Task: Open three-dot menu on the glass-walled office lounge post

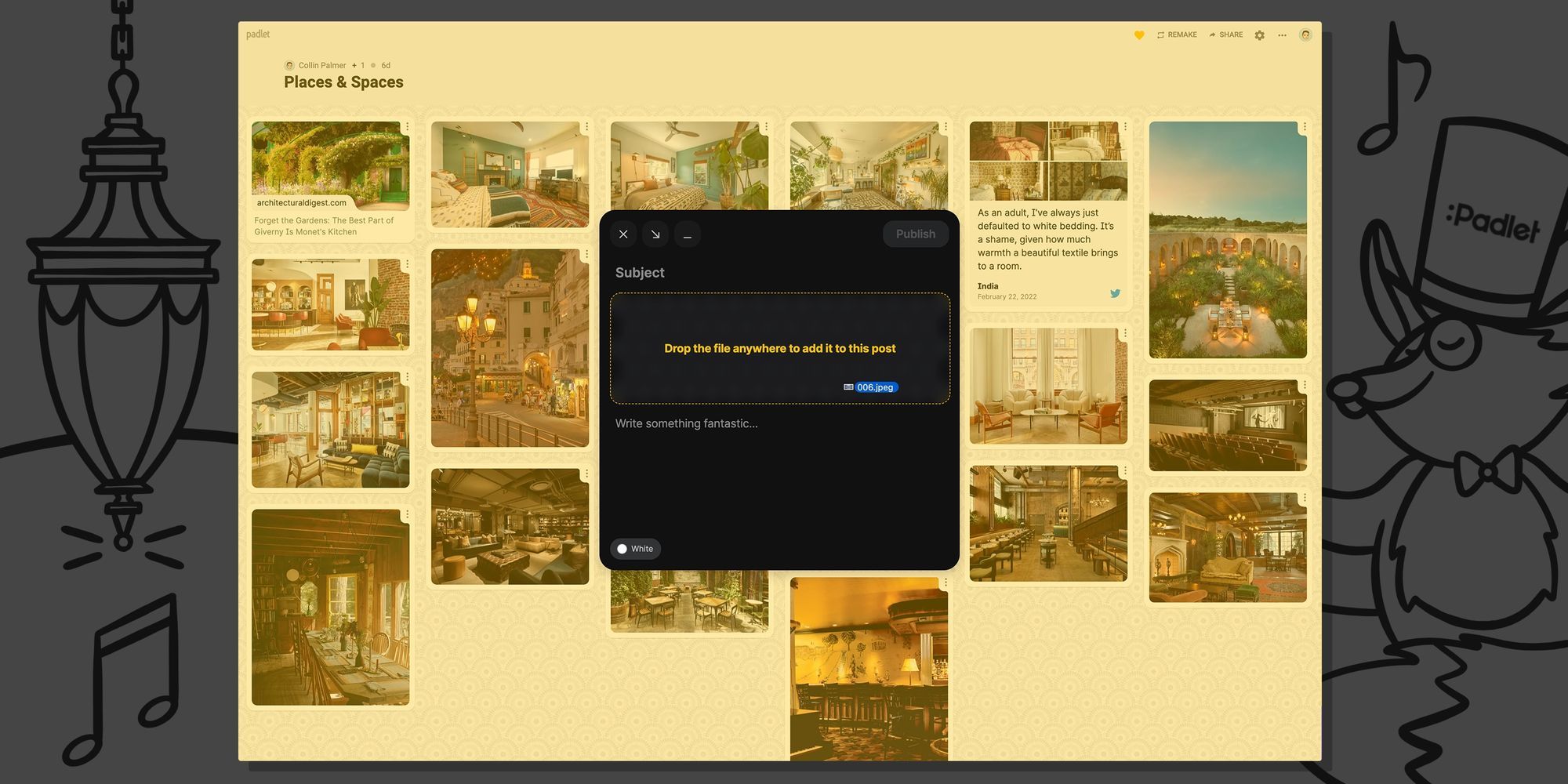Action: point(407,377)
